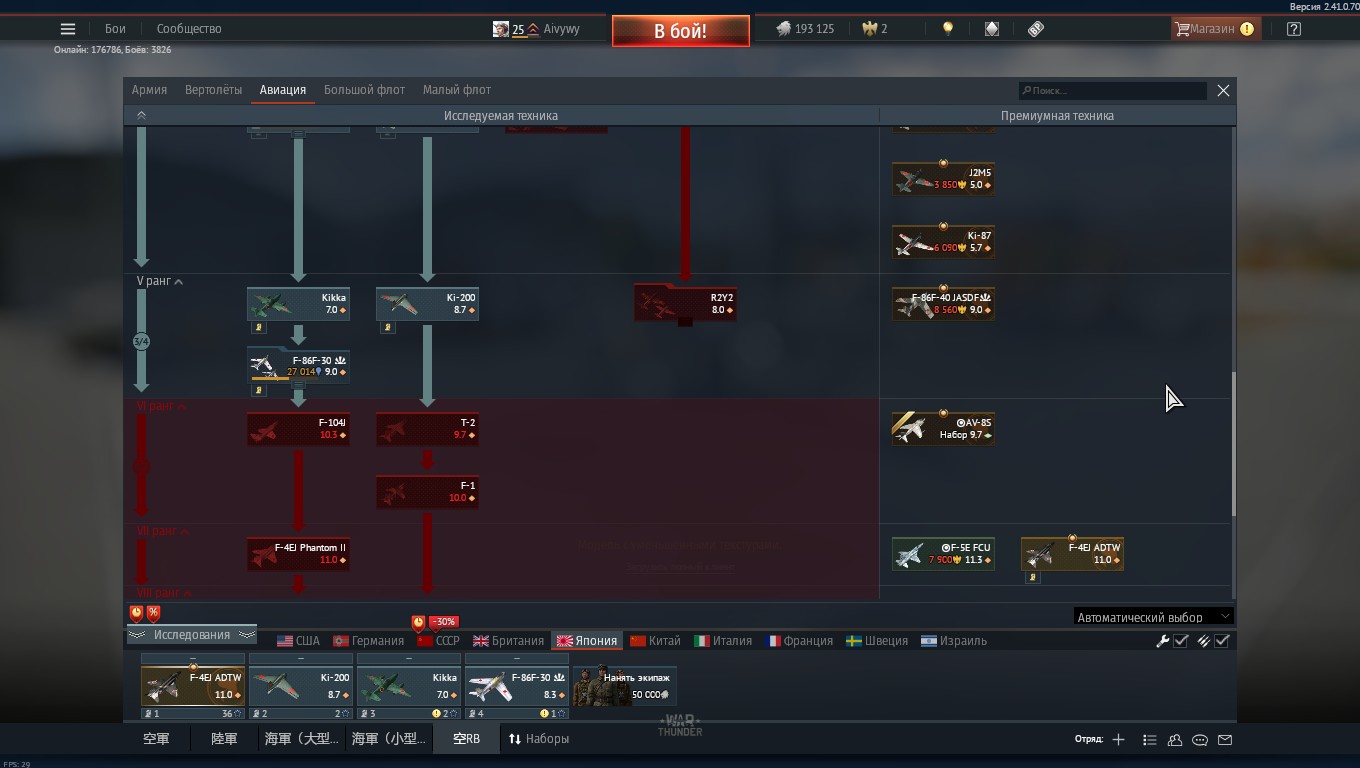
Task: Select the locked F-1 aircraft
Action: coord(427,492)
